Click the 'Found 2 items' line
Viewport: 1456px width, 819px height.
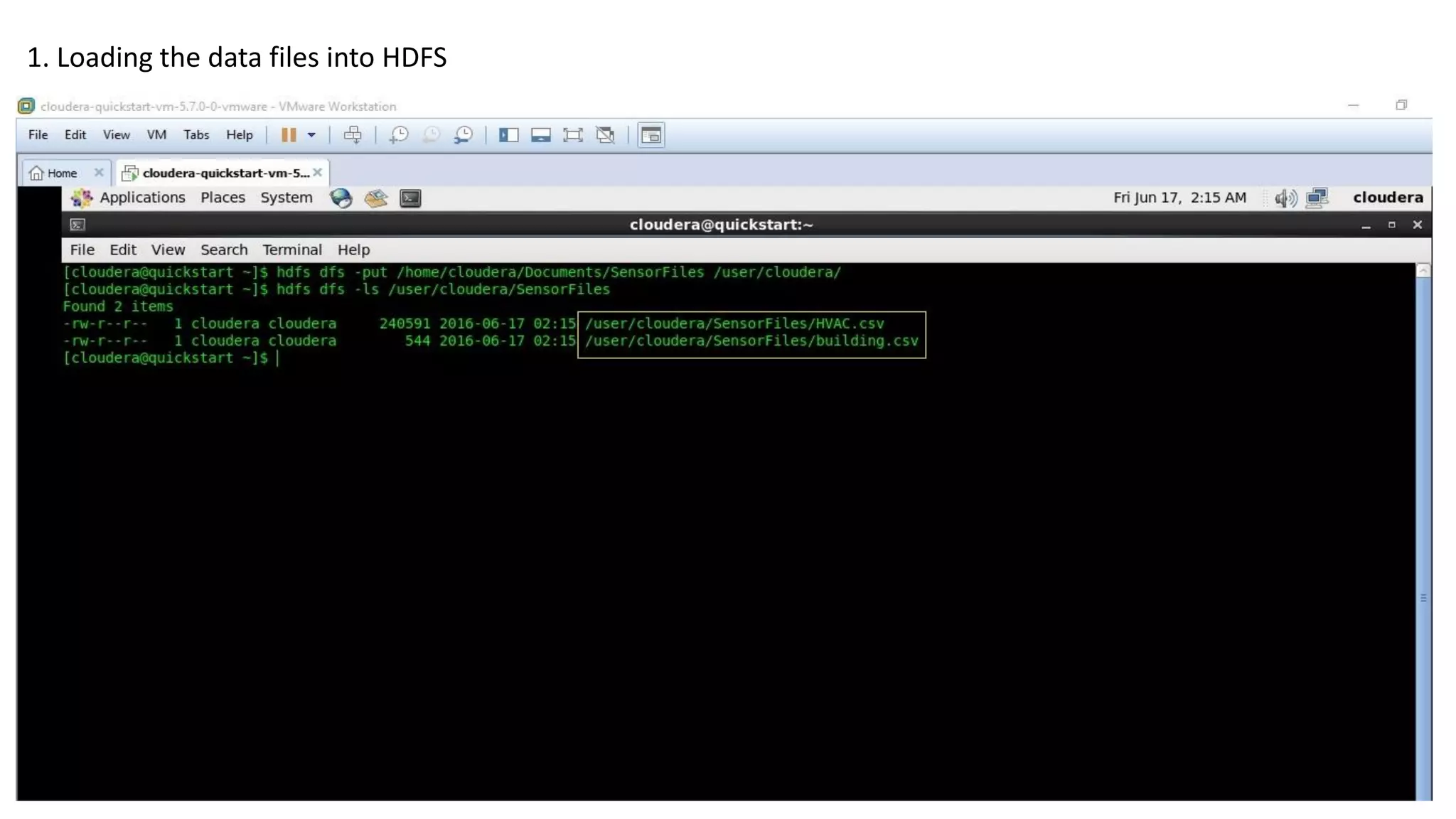118,306
